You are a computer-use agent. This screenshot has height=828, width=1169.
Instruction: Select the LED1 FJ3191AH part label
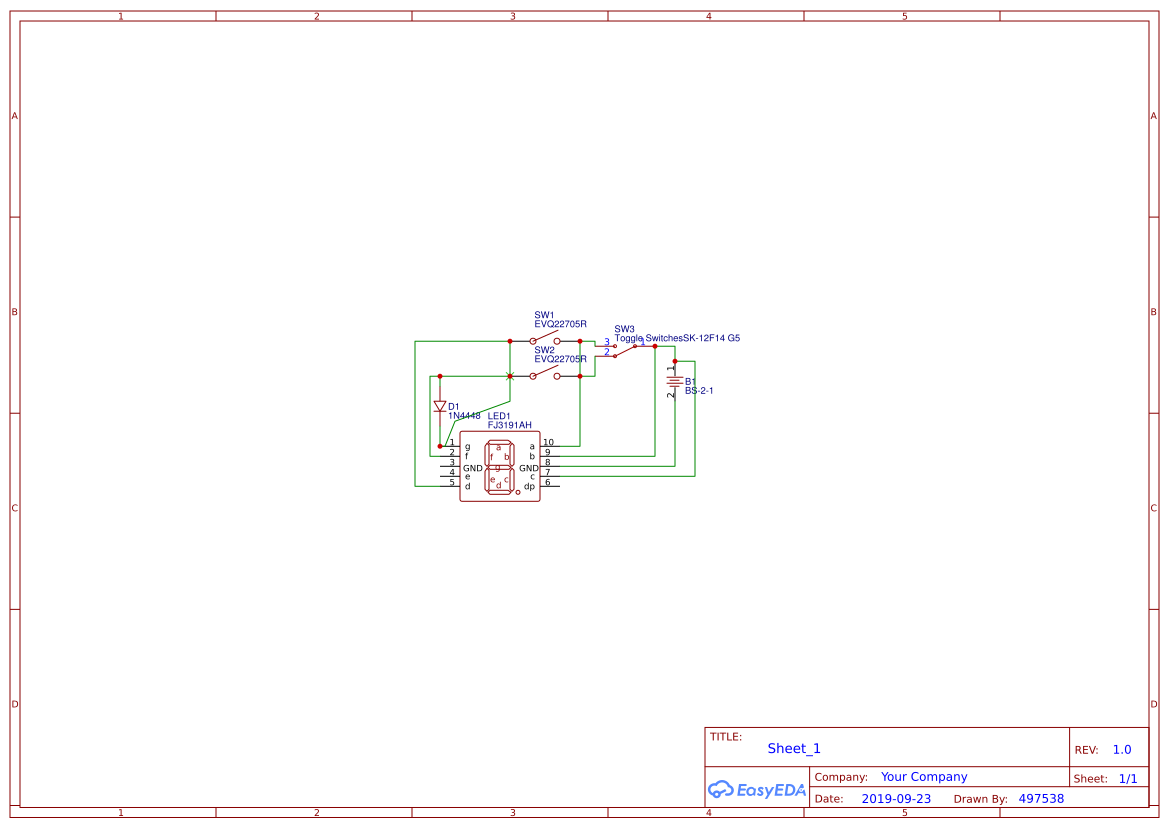509,420
